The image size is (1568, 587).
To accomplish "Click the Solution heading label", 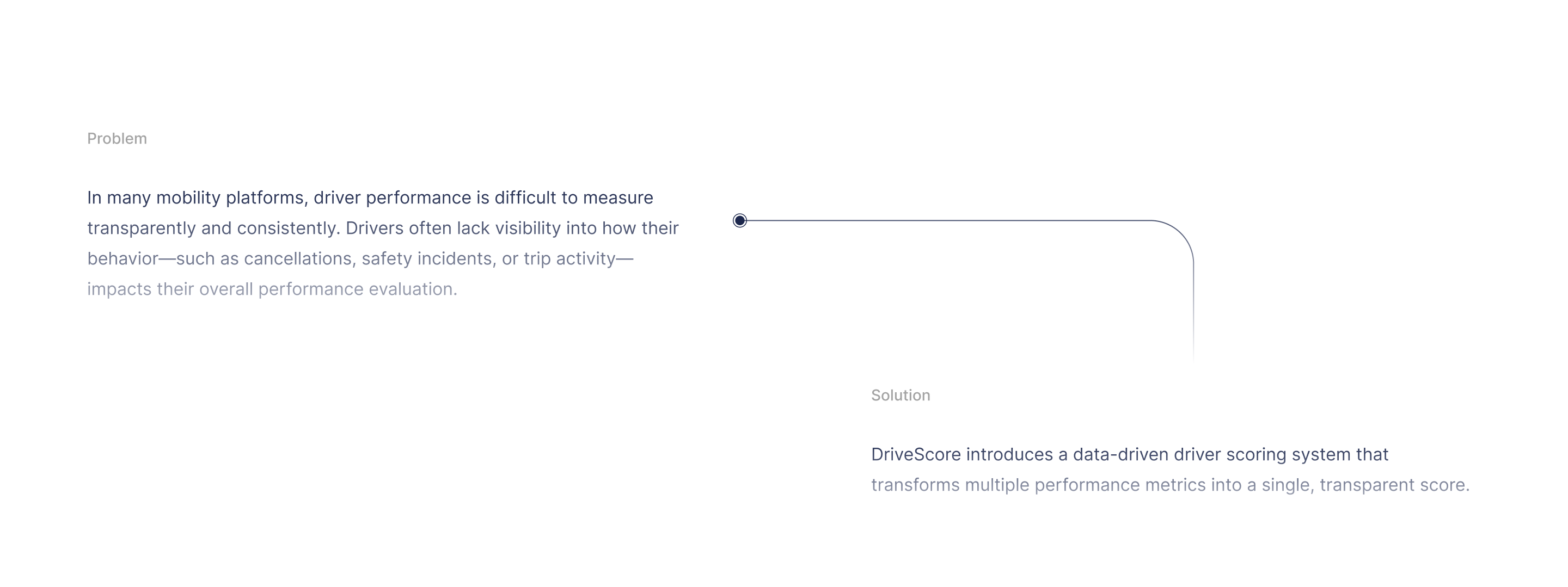I will tap(901, 396).
